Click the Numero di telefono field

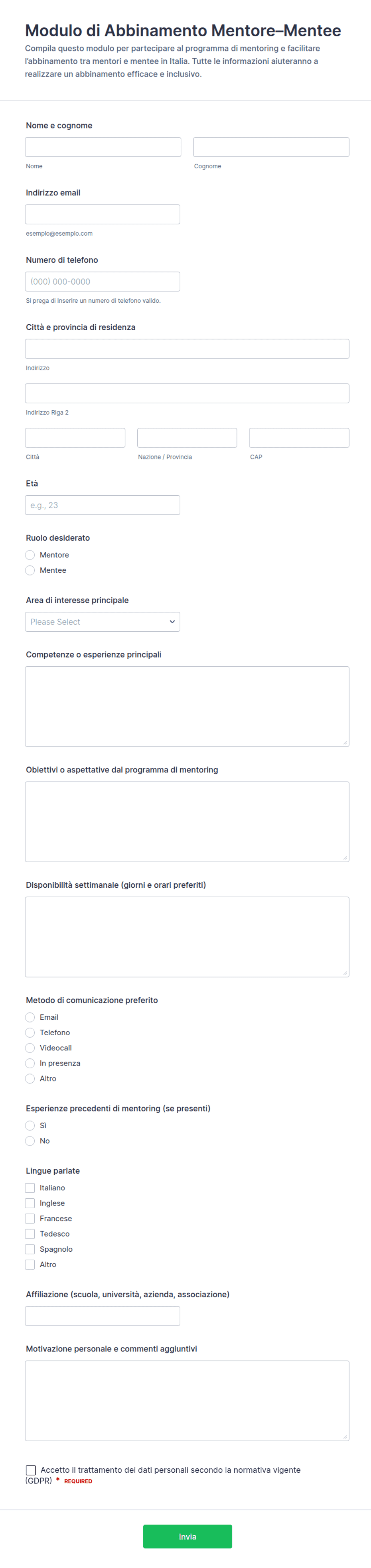[103, 281]
